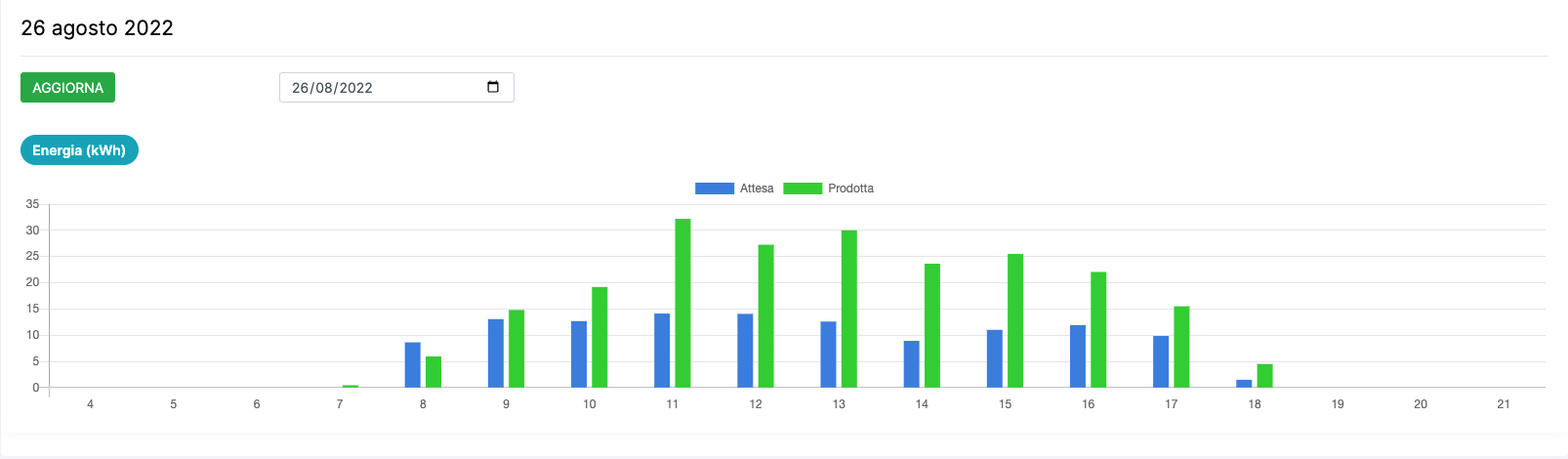Click the green Prodotta bar at hour 18

1264,376
